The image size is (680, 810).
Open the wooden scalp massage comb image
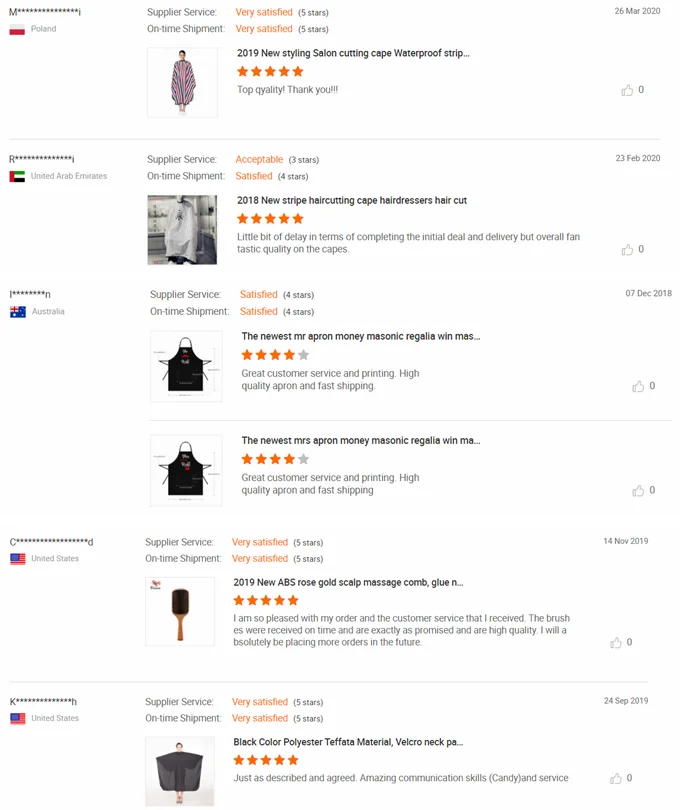180,611
